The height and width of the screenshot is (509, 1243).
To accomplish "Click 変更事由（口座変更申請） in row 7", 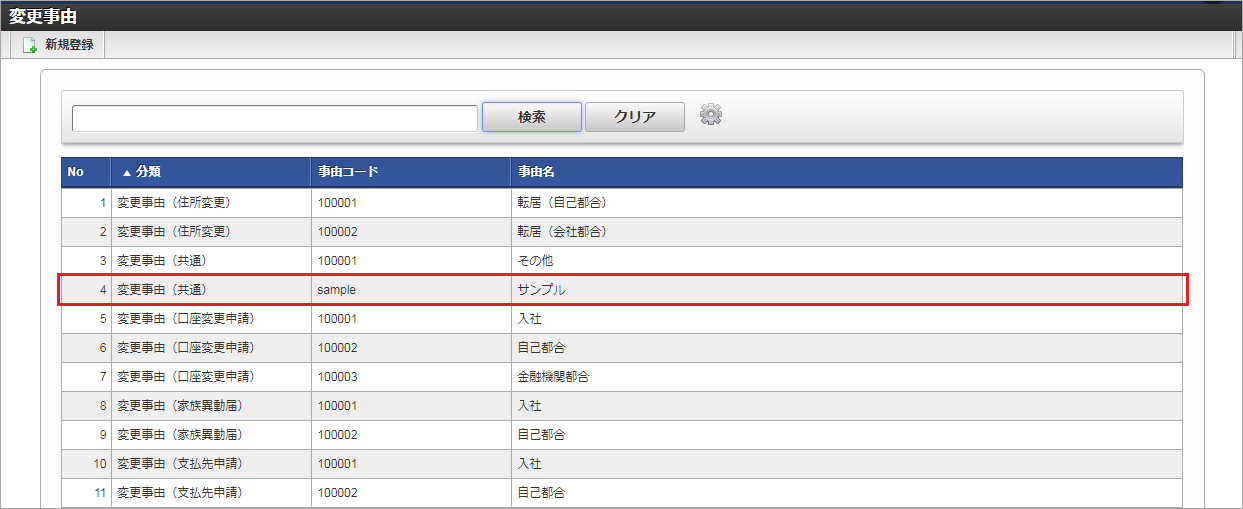I will point(186,377).
